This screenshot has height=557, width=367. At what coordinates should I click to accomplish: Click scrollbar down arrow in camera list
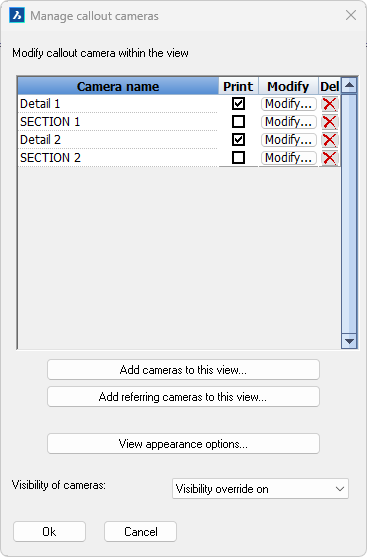[349, 341]
